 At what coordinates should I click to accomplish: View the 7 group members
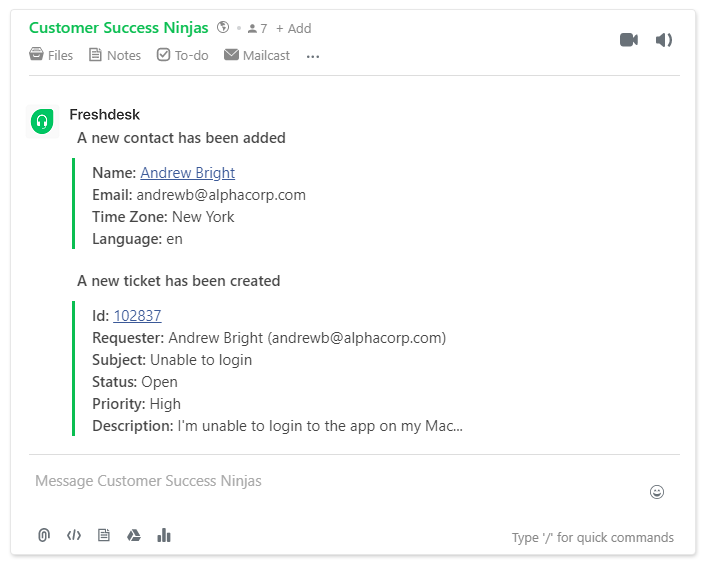257,28
